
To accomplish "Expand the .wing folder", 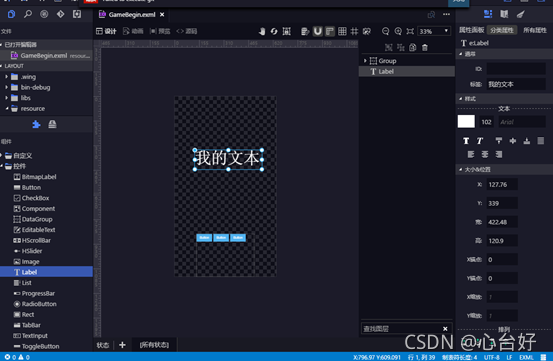I will [6, 77].
